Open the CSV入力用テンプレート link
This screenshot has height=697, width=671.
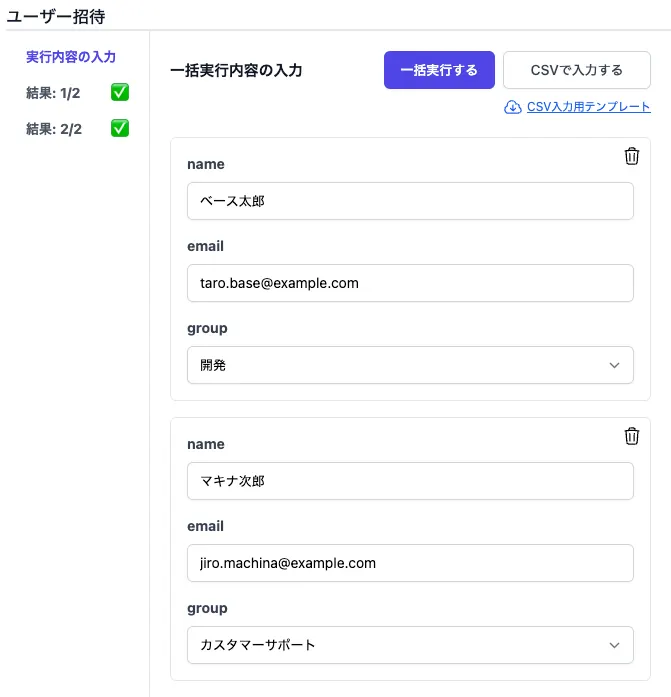[589, 107]
